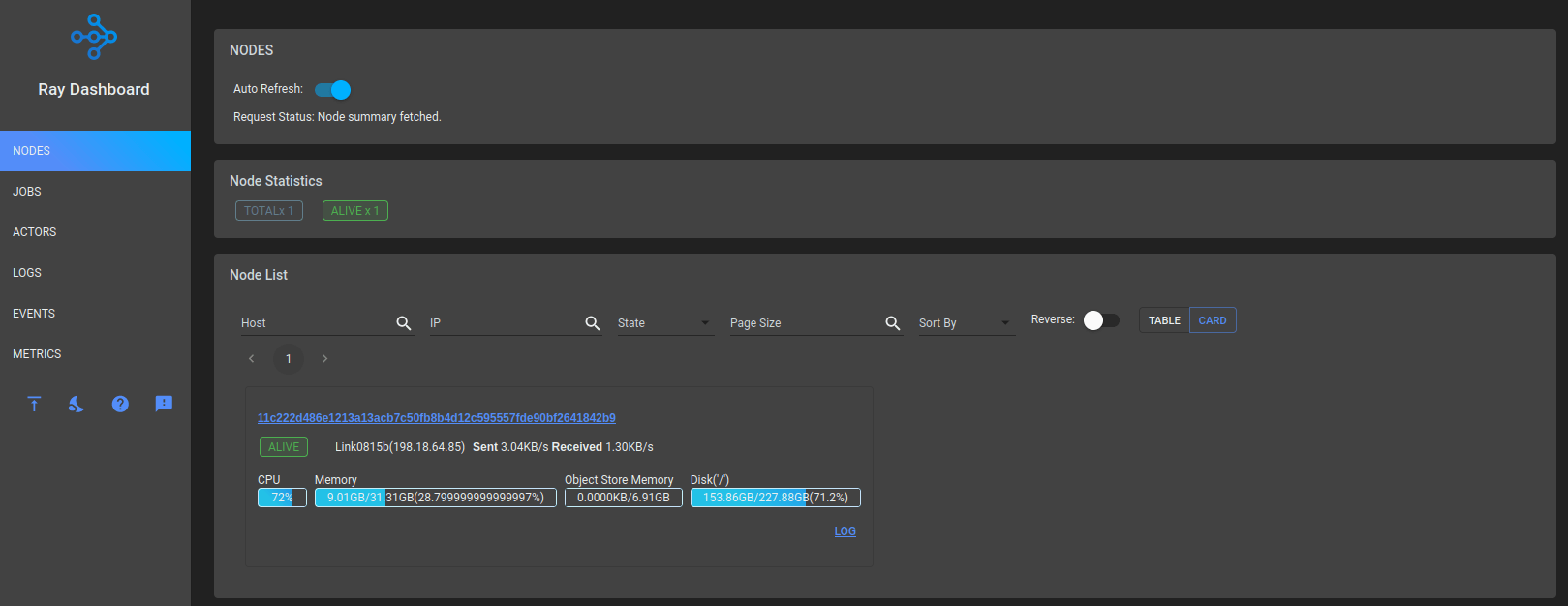Open the NODES sidebar item

coord(95,151)
